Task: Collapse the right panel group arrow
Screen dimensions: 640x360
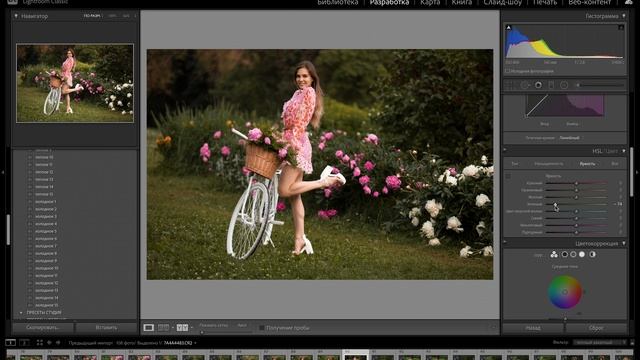Action: pos(637,172)
